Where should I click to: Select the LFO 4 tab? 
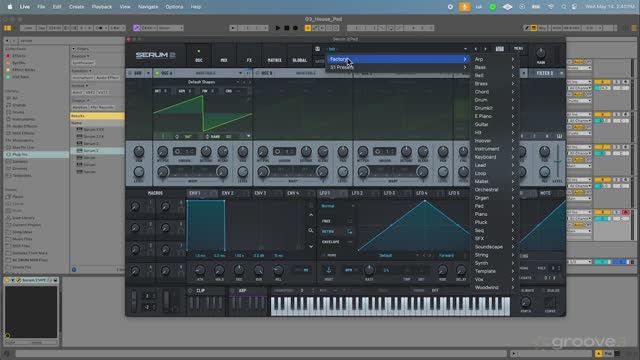(422, 193)
